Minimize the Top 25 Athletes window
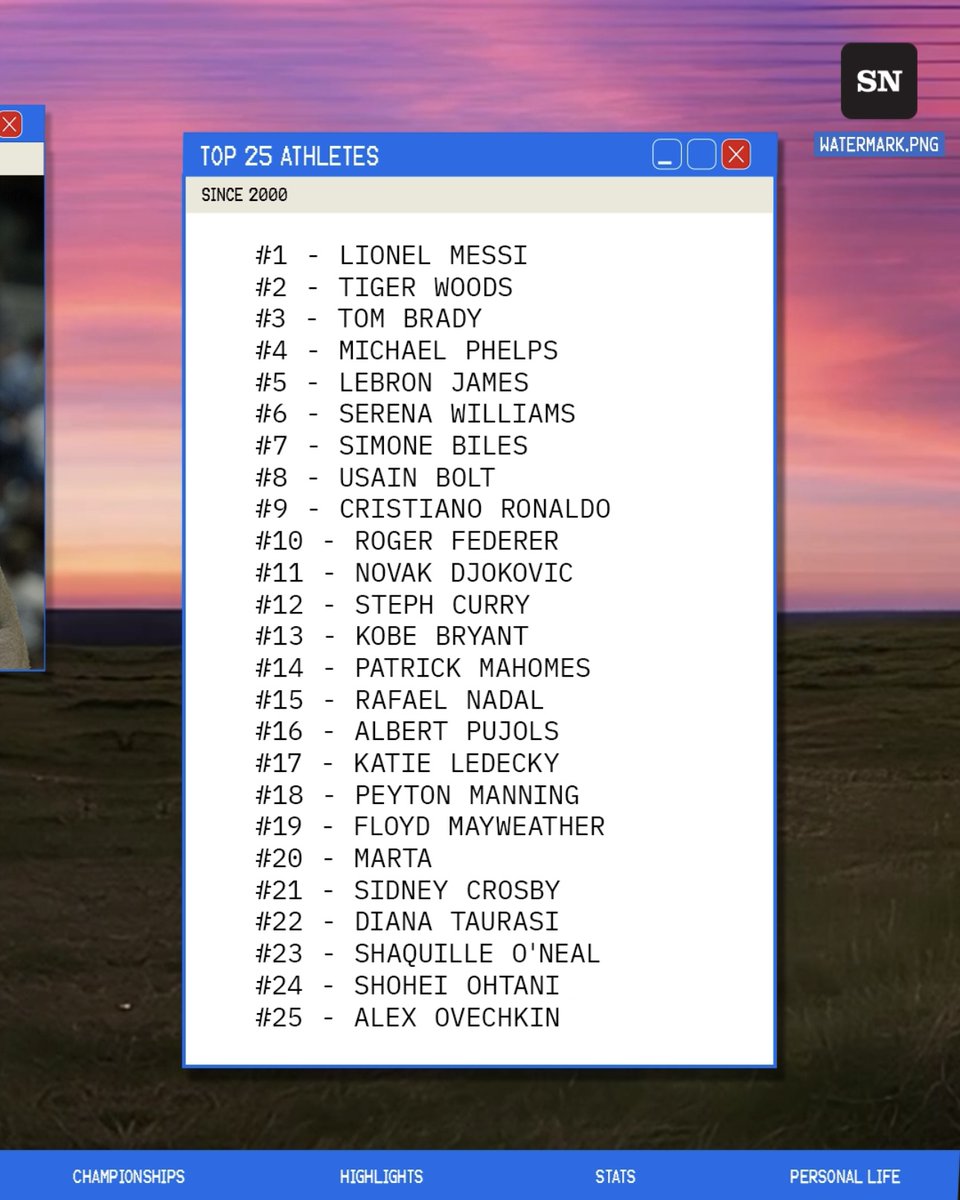960x1200 pixels. pyautogui.click(x=667, y=155)
